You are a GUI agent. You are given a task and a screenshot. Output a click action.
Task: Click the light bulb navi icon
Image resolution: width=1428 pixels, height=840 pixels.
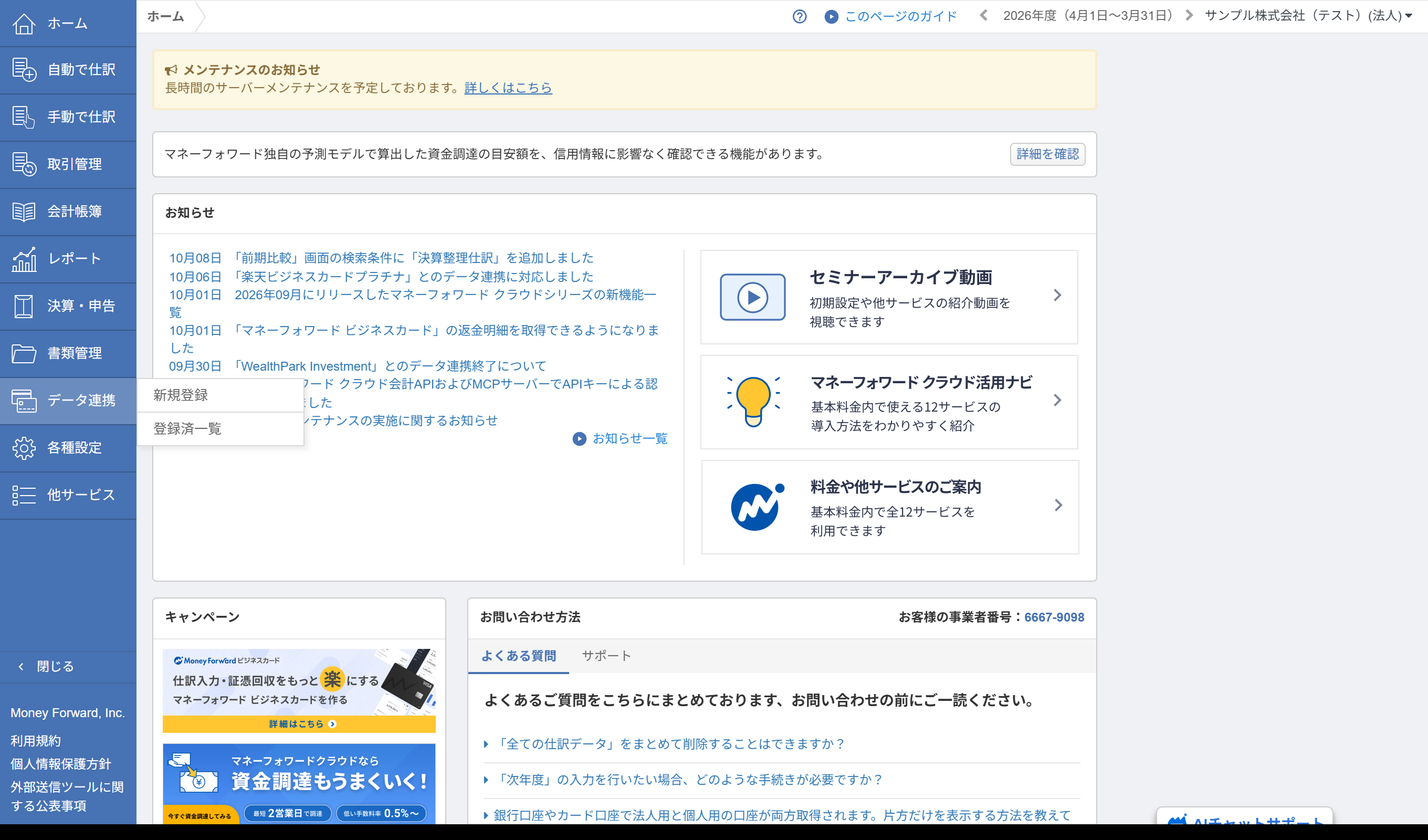click(753, 401)
